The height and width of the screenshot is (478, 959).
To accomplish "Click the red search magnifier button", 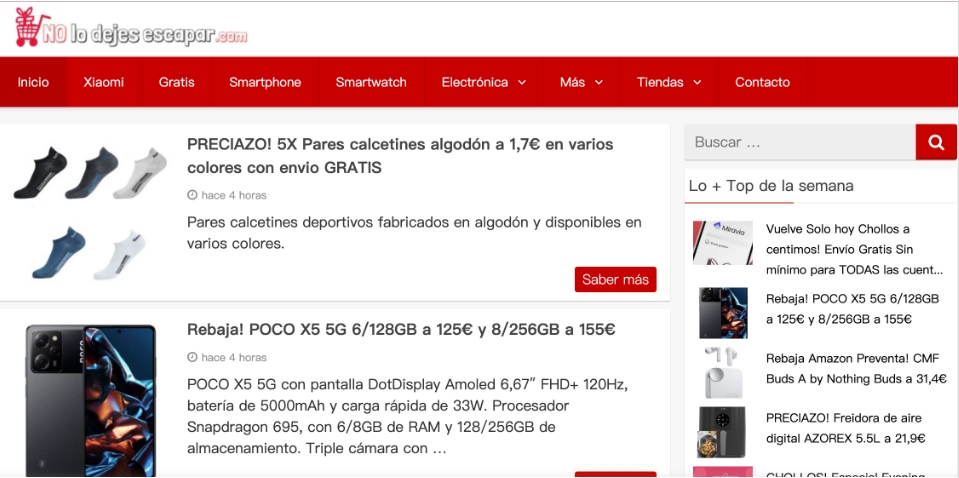I will [x=936, y=142].
